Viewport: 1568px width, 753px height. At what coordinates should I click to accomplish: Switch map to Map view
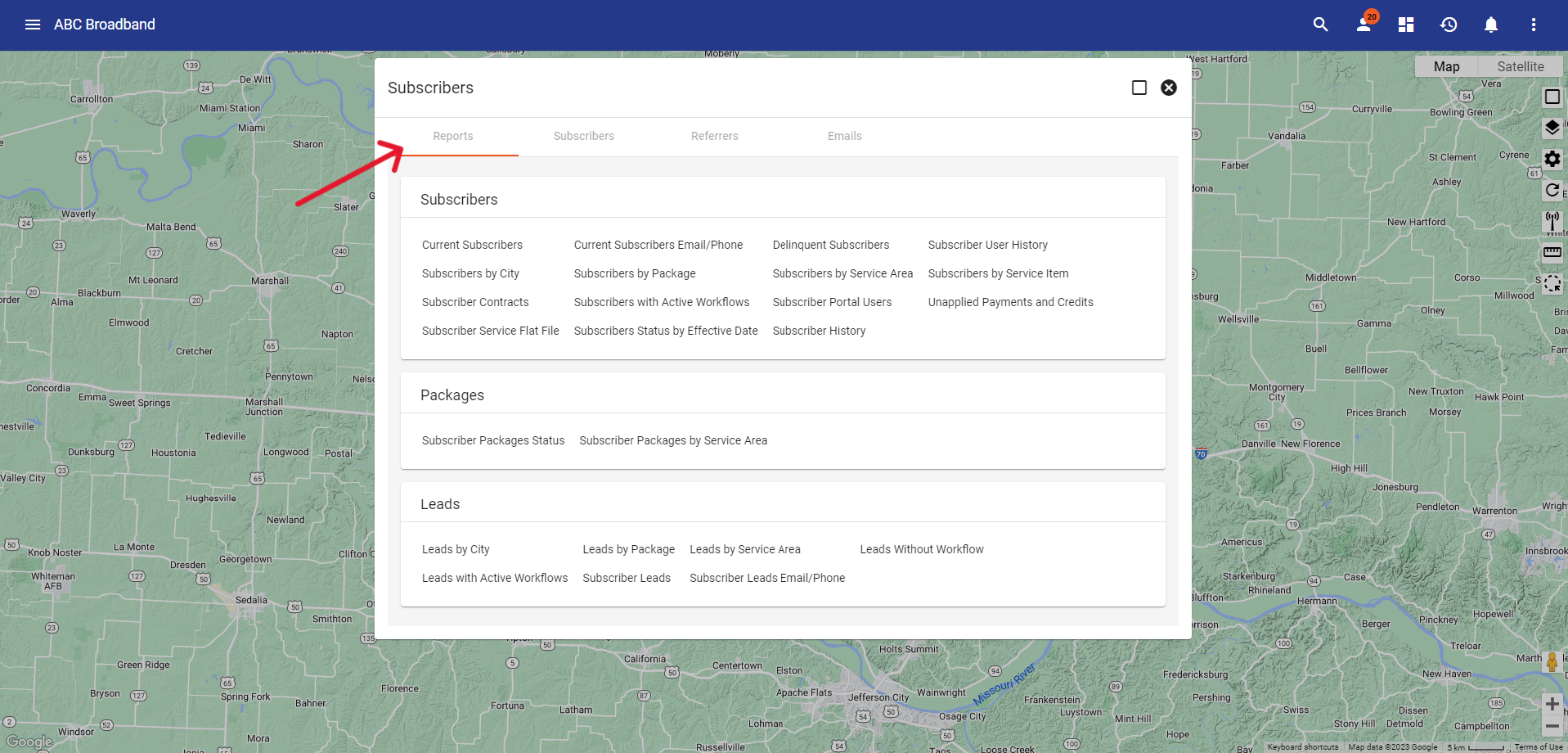[1446, 66]
